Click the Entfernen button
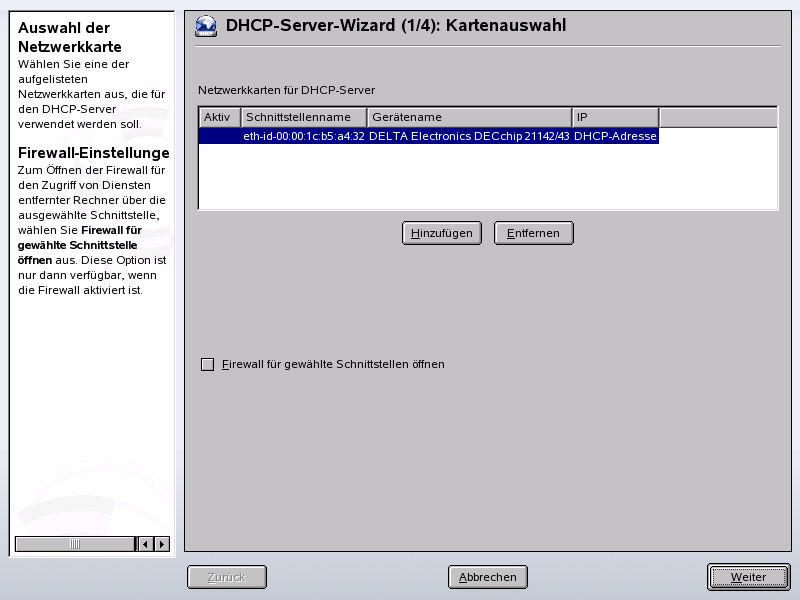 [533, 232]
